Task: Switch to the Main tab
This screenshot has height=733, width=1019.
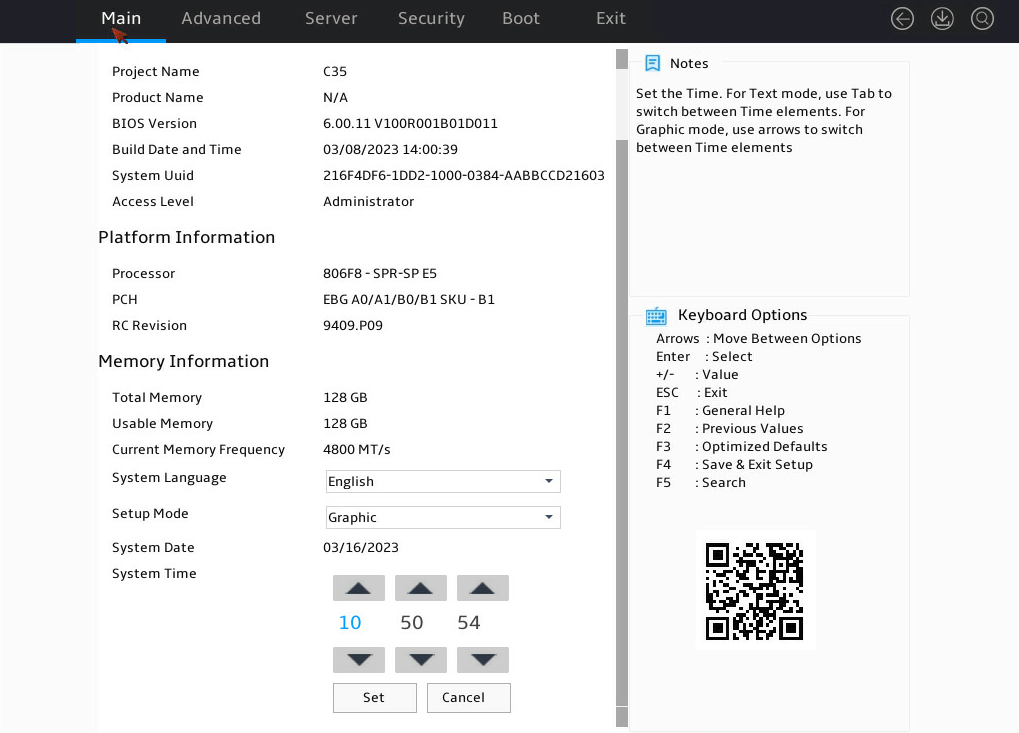Action: (x=121, y=19)
